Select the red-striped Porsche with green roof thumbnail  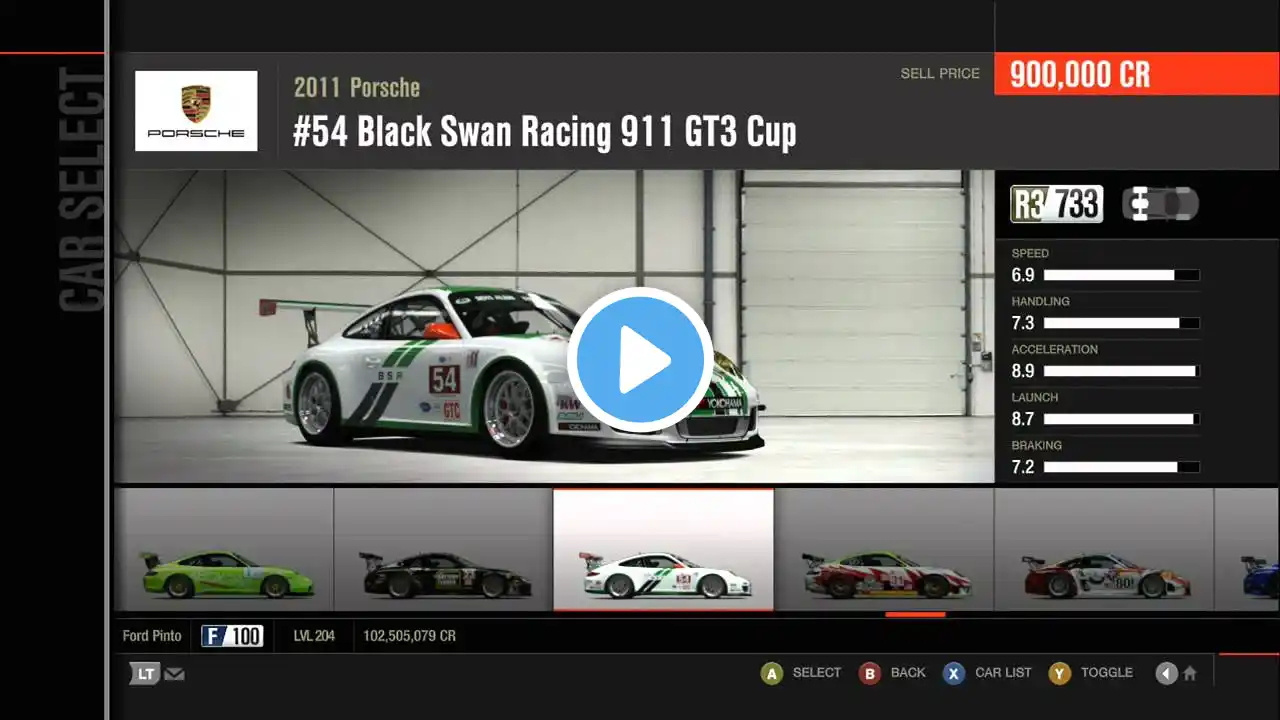pyautogui.click(x=884, y=550)
